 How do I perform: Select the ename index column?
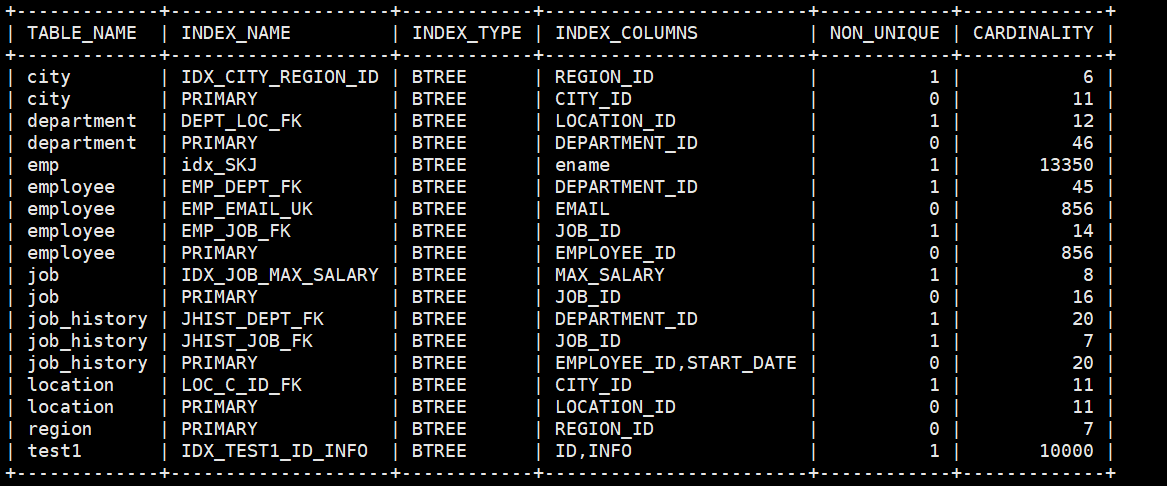click(x=583, y=165)
